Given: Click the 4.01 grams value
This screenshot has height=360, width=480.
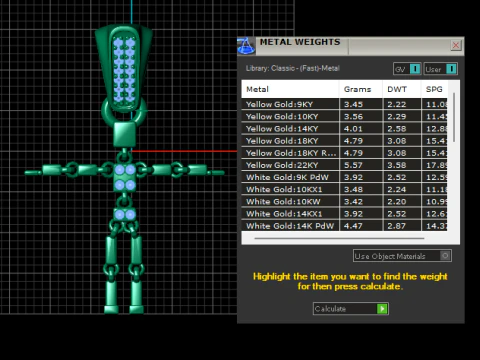Looking at the screenshot, I should [x=353, y=129].
